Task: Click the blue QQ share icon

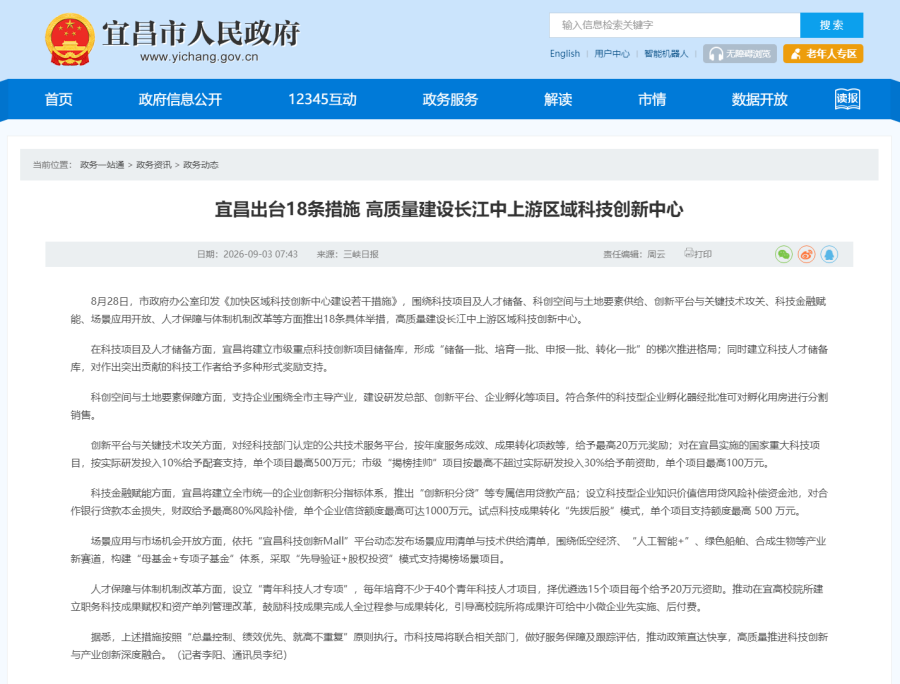Action: pos(829,254)
